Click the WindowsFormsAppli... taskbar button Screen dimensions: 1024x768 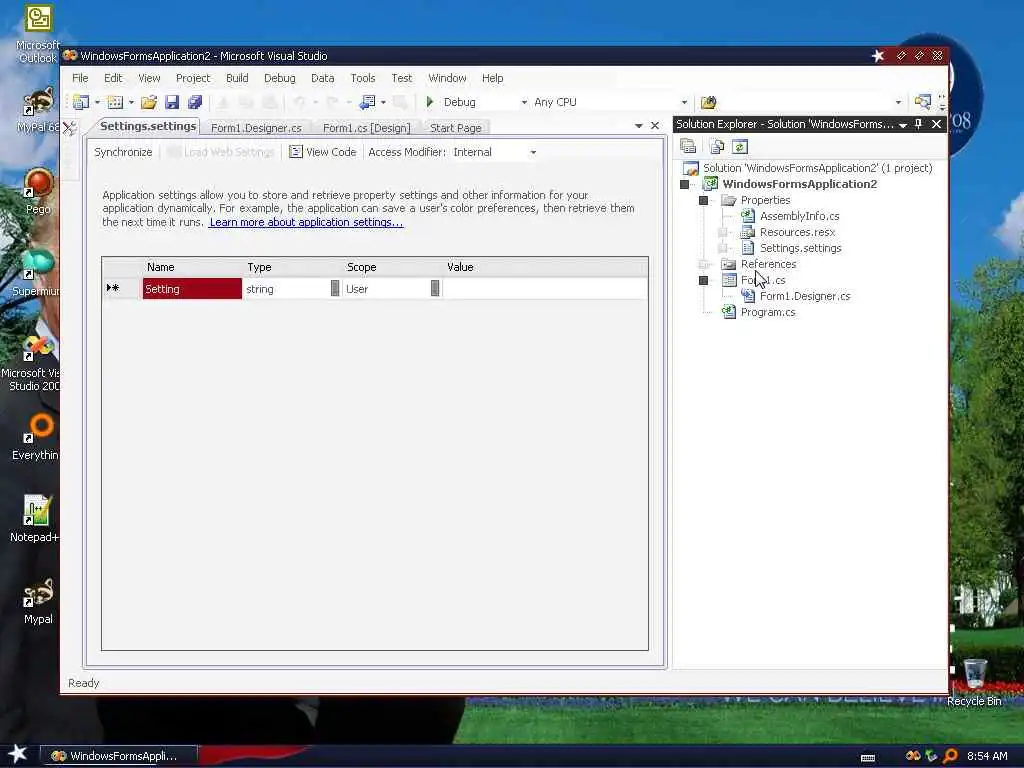[x=120, y=756]
